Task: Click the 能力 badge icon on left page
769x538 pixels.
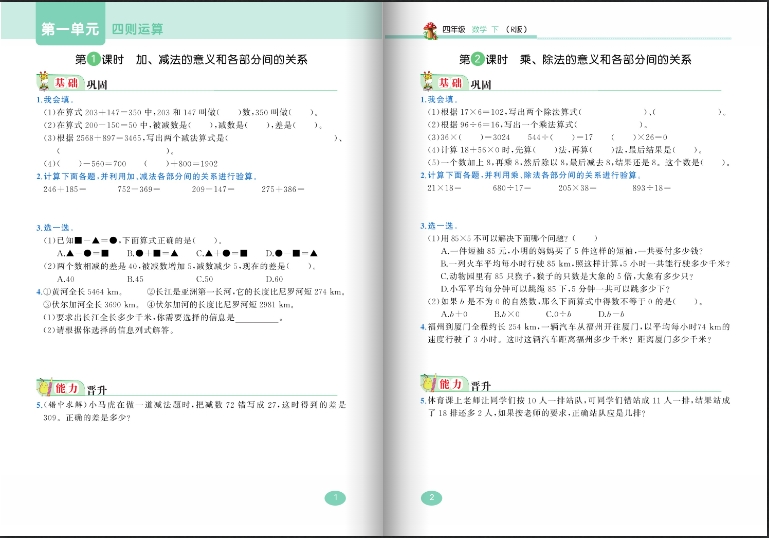Action: tap(44, 385)
